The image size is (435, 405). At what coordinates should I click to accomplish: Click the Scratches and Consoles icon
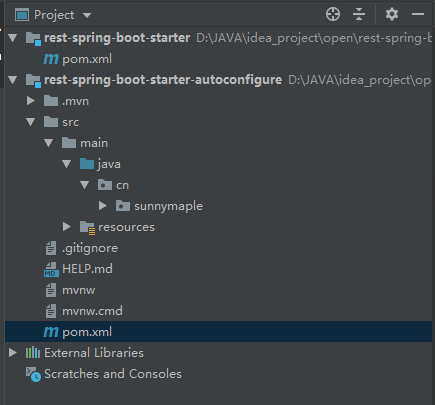33,374
